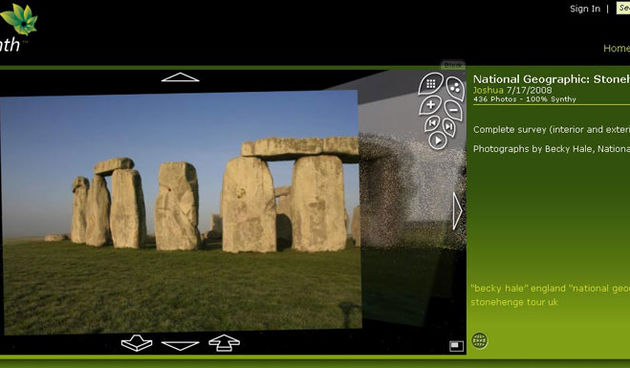Screen dimensions: 630x368
Task: Click the globe icon in the info panel
Action: (x=480, y=341)
